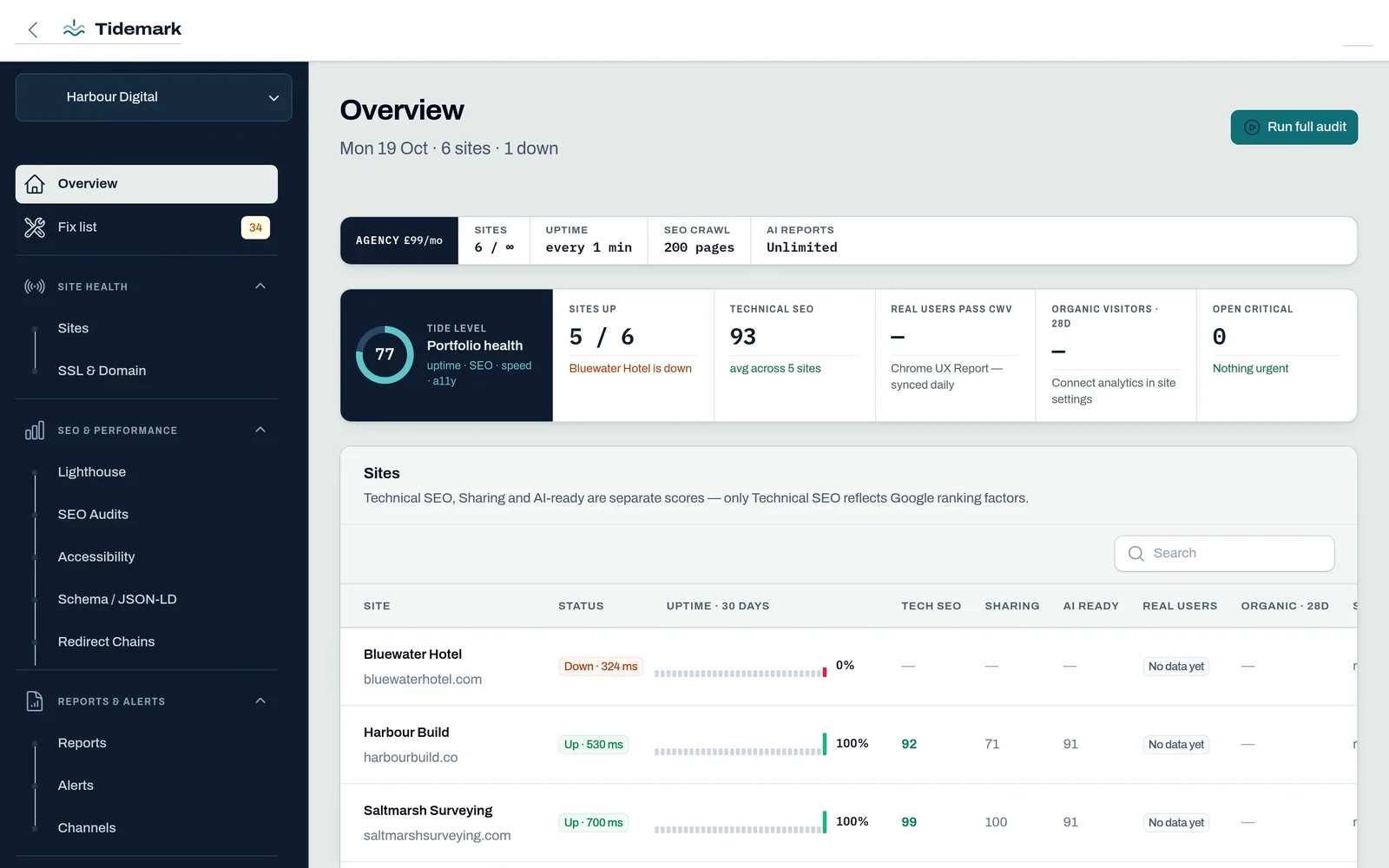Click the Site Health signal icon
This screenshot has height=868, width=1389.
point(35,286)
